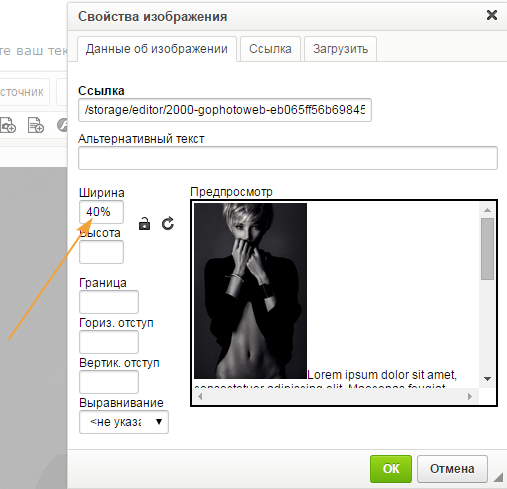Click the Высота input field
The width and height of the screenshot is (507, 489).
click(101, 252)
